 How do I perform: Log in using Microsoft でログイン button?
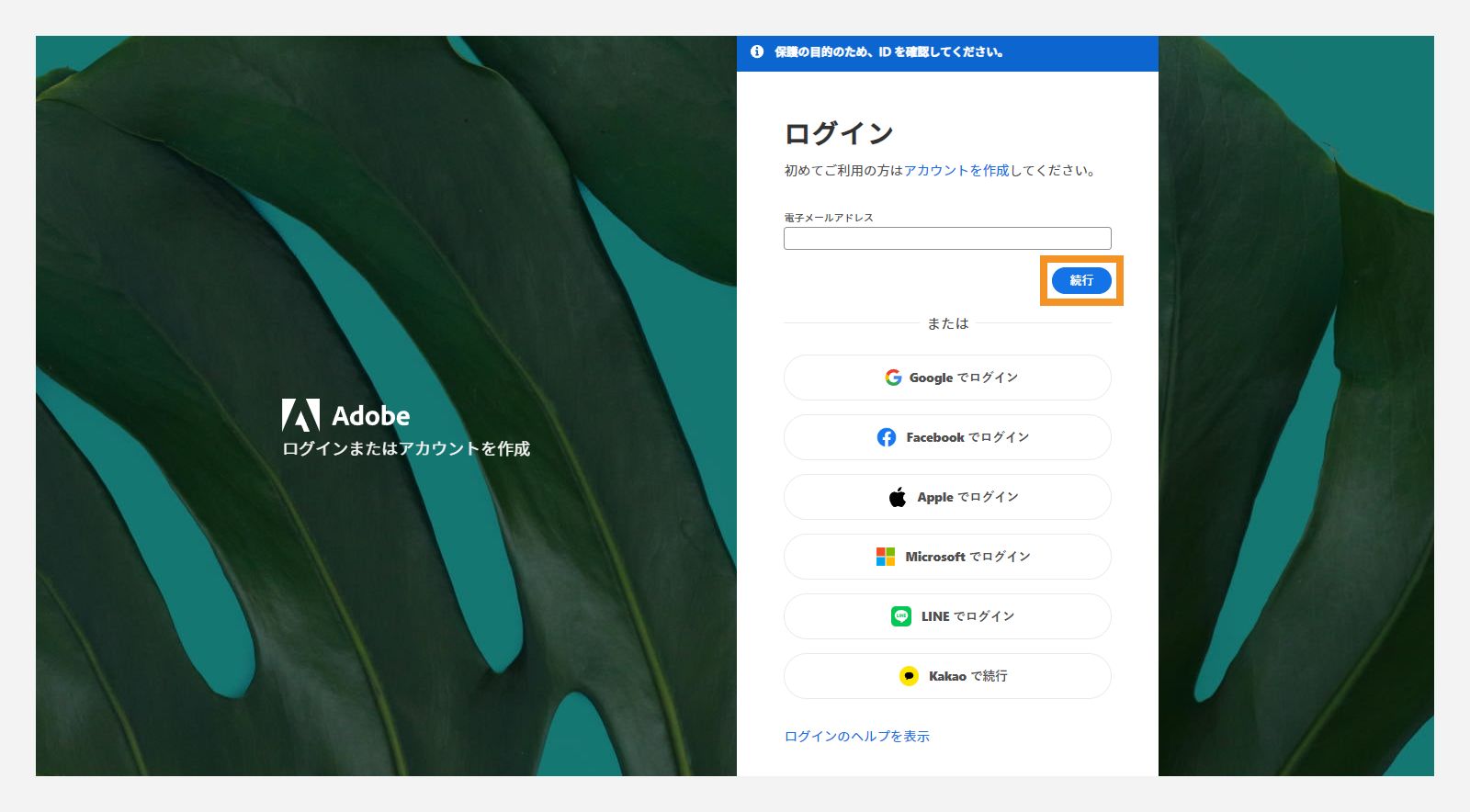[x=947, y=557]
